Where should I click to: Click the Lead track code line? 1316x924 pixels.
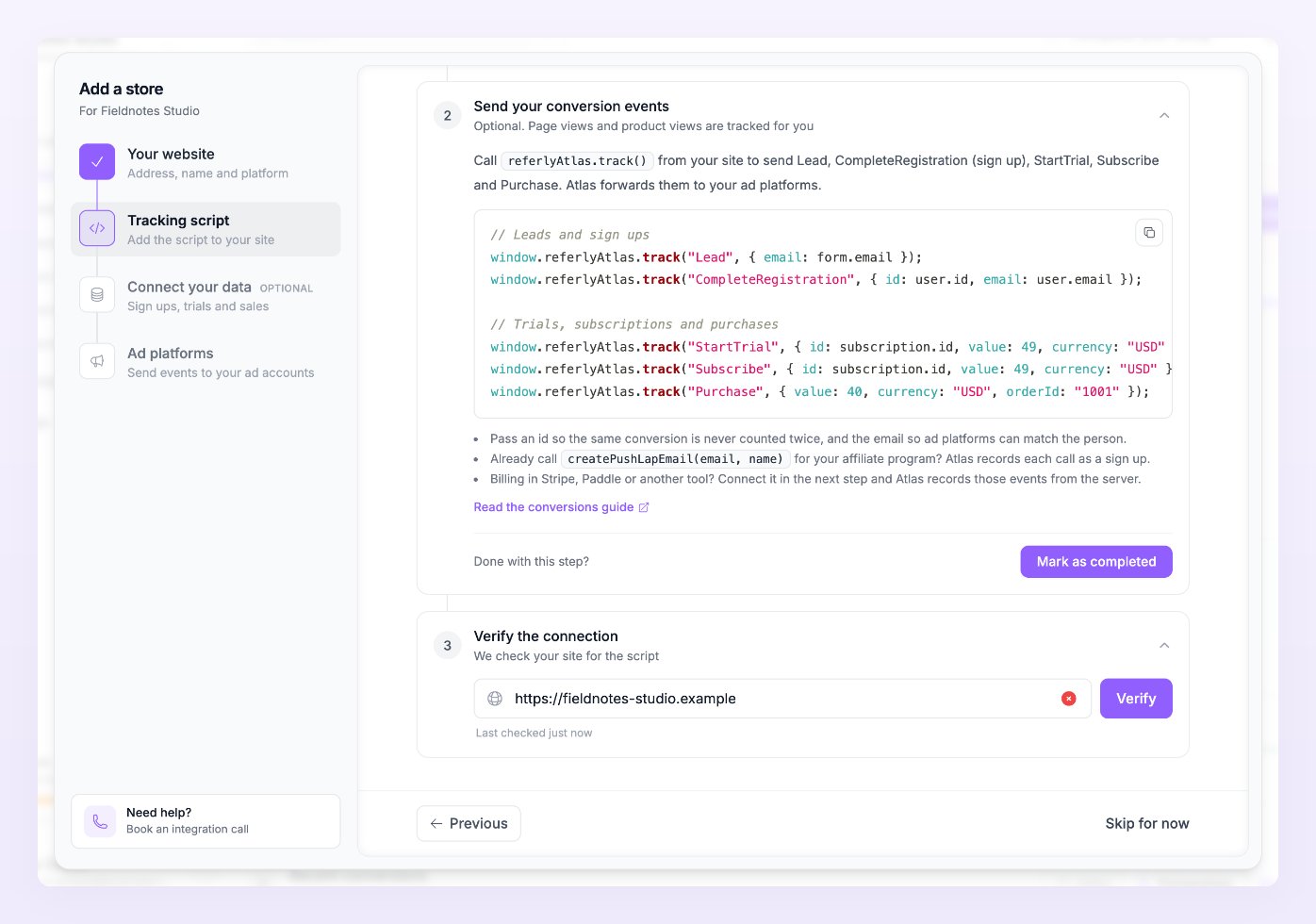click(706, 257)
